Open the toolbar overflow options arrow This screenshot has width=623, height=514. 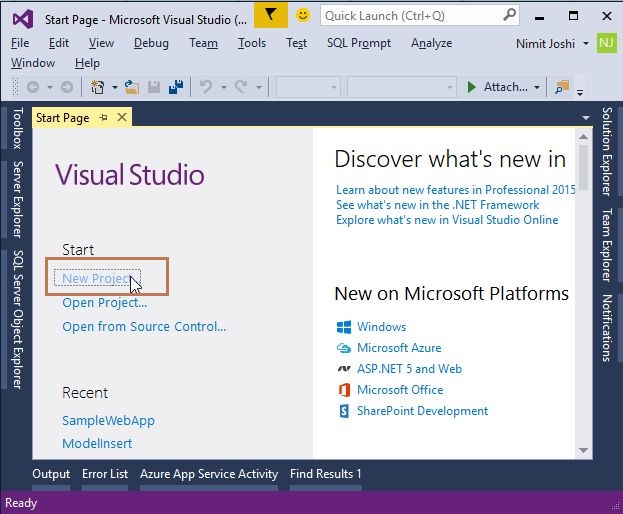click(580, 92)
